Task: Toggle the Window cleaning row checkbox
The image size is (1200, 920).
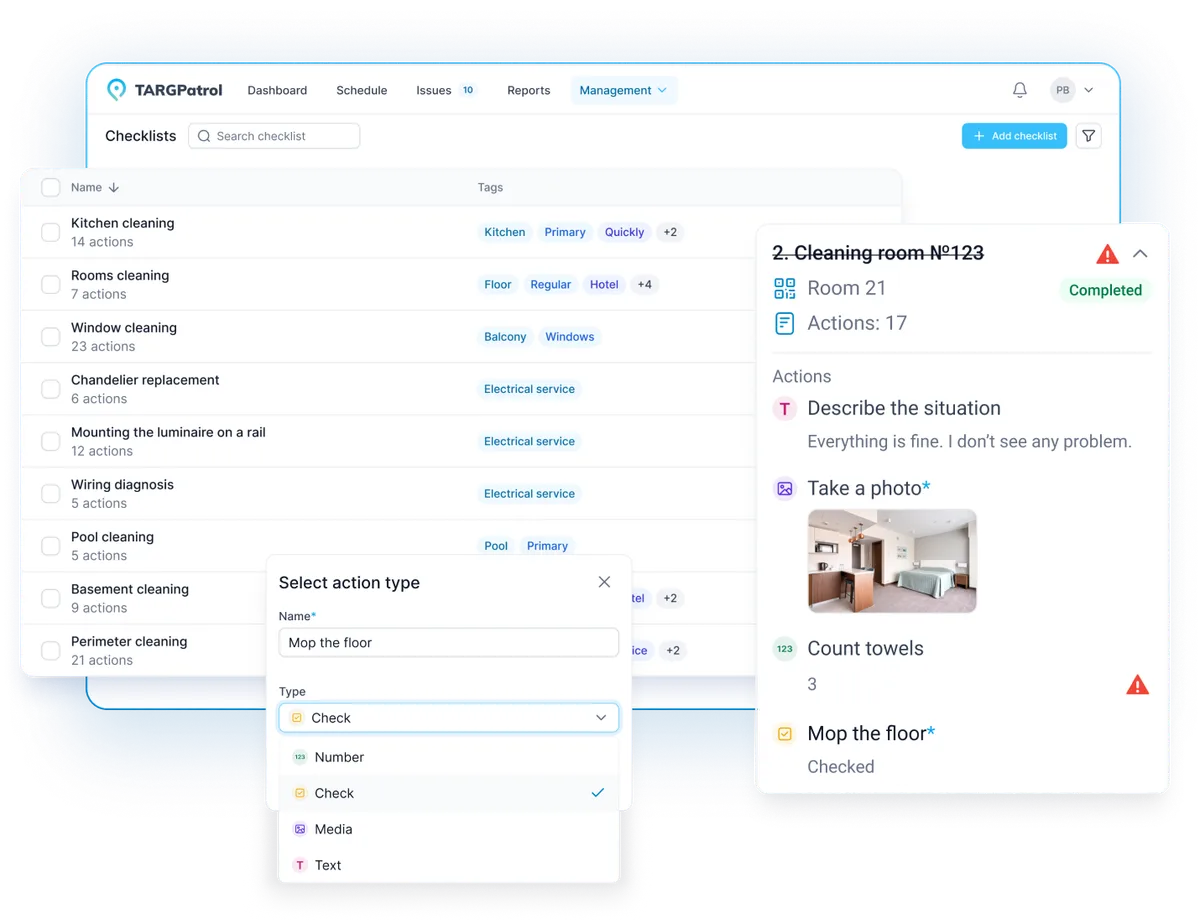Action: click(x=50, y=337)
